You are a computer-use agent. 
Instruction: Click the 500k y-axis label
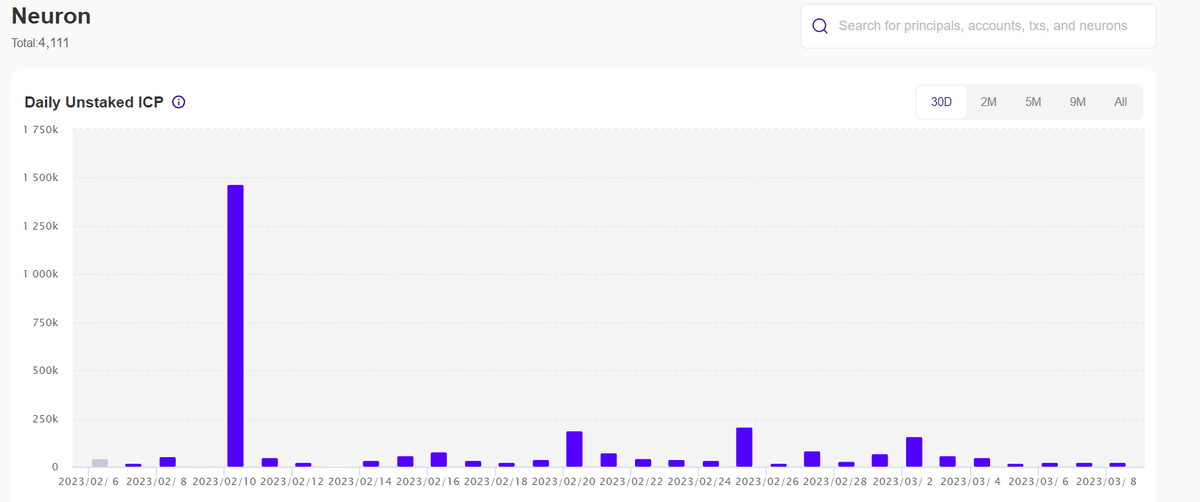46,370
